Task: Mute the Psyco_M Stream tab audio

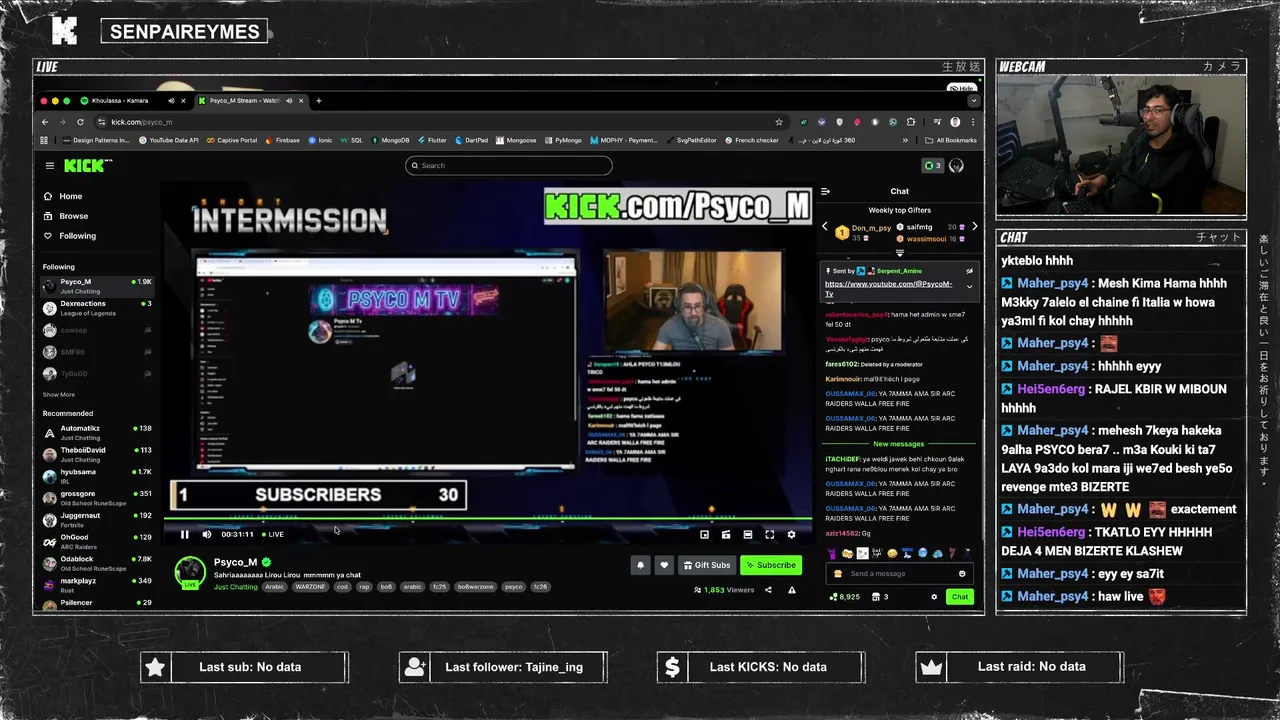Action: (x=289, y=100)
